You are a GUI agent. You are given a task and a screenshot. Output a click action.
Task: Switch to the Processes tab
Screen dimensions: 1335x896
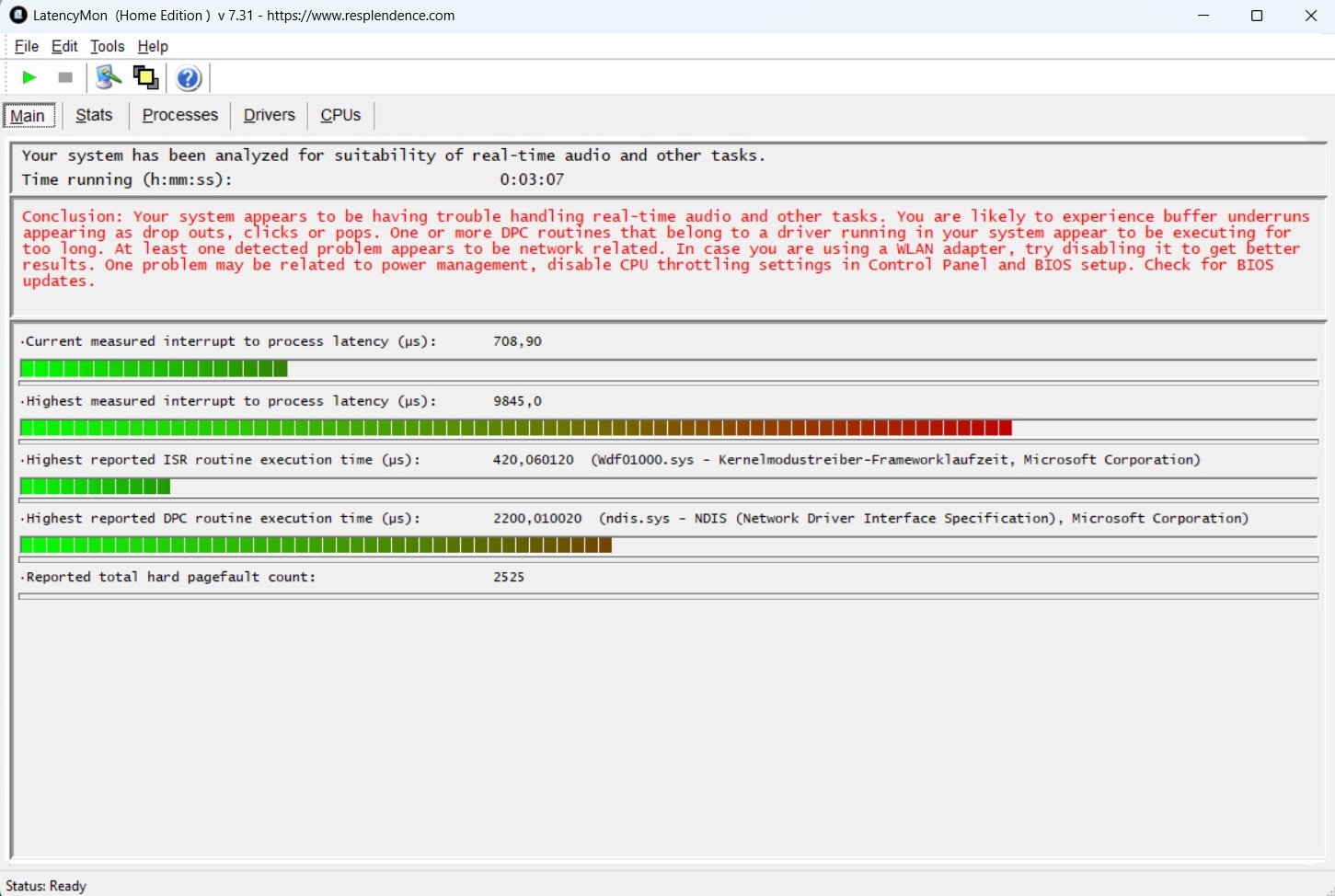pyautogui.click(x=179, y=116)
